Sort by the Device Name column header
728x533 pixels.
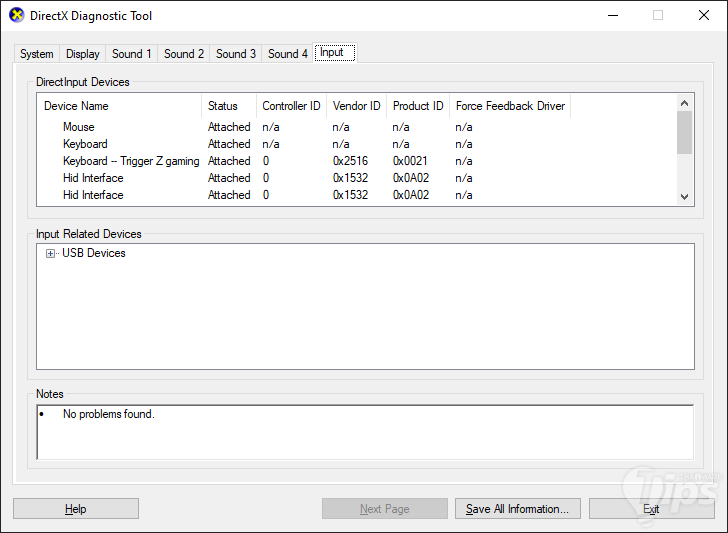pyautogui.click(x=120, y=106)
